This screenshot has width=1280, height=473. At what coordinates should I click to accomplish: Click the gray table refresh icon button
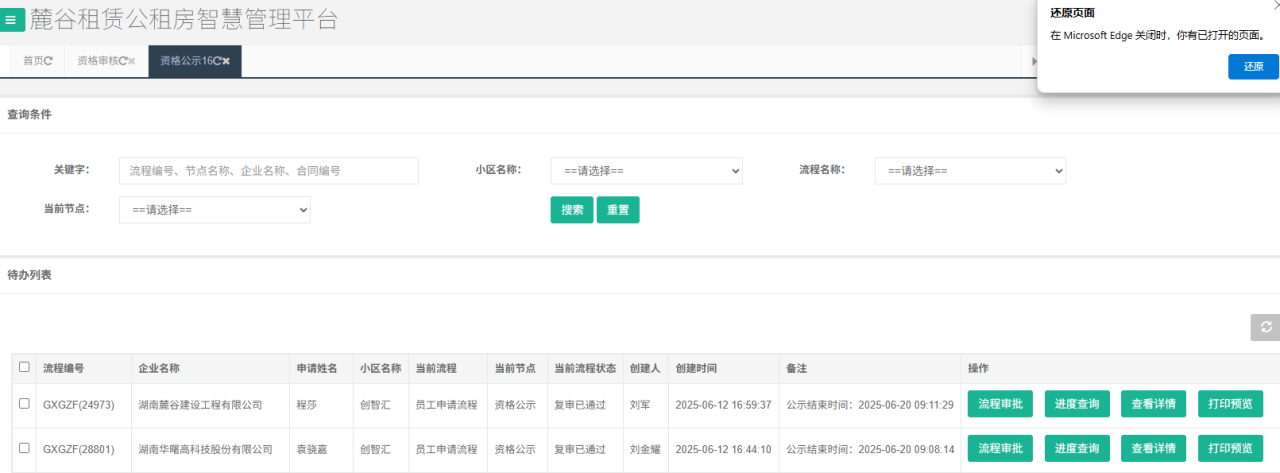coord(1265,328)
